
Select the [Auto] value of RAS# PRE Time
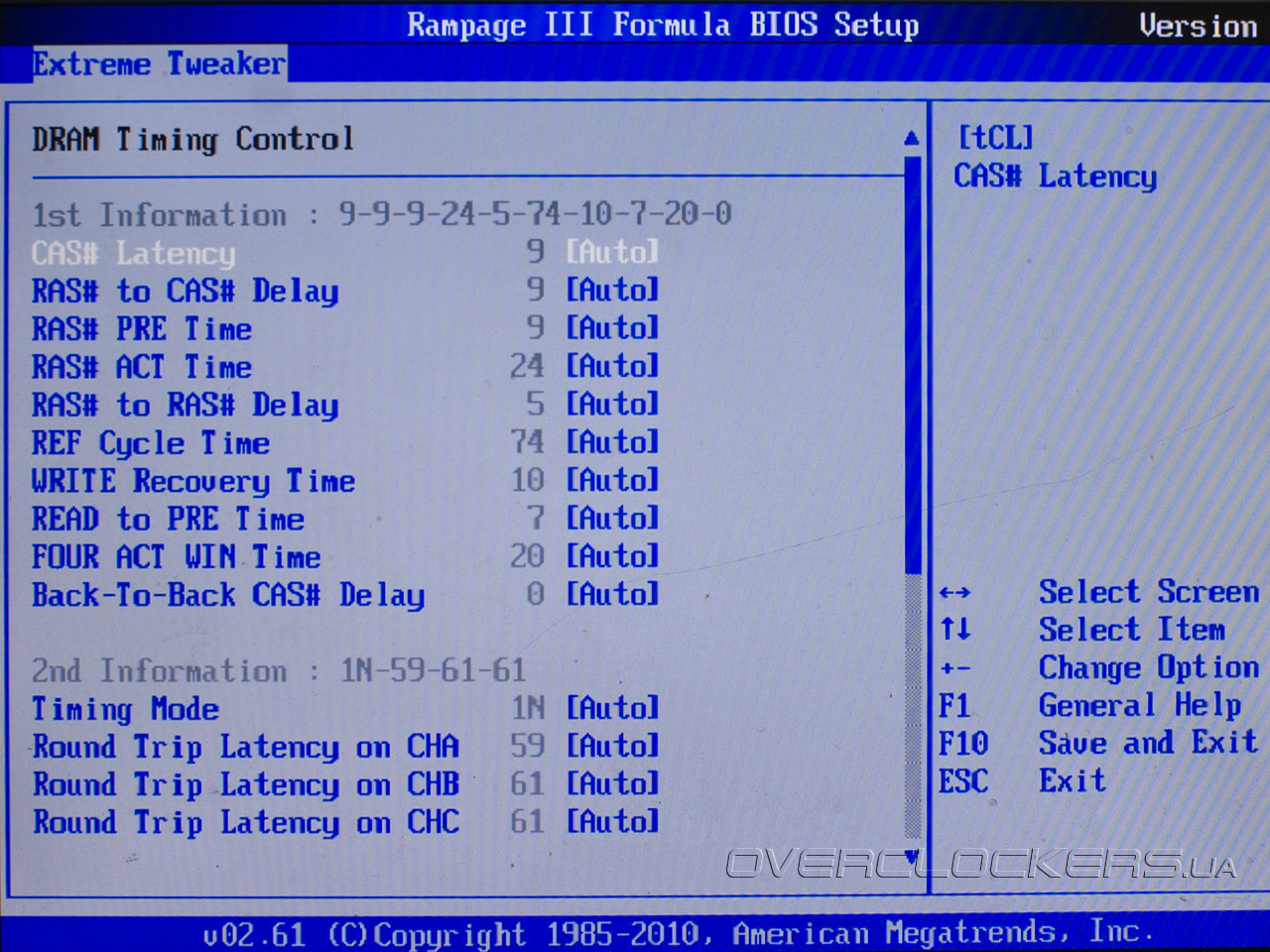pyautogui.click(x=612, y=327)
